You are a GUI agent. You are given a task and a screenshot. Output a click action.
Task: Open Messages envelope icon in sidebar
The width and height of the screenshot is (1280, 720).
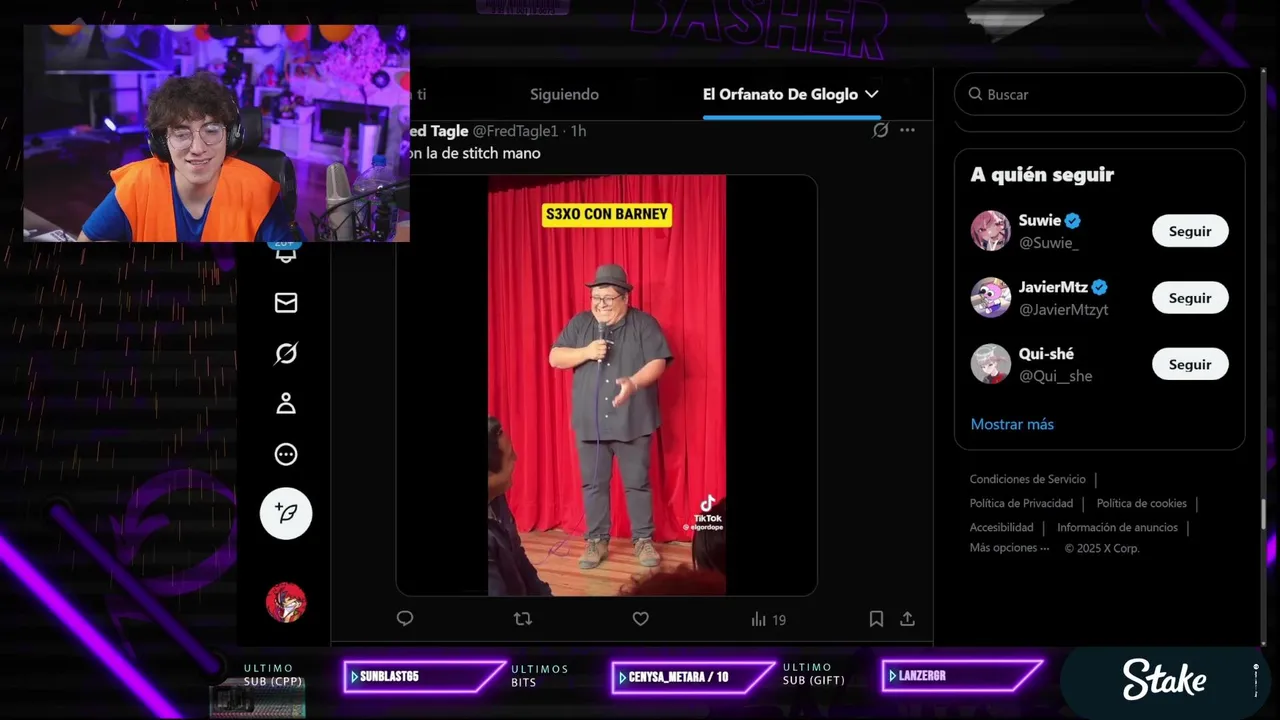point(286,302)
